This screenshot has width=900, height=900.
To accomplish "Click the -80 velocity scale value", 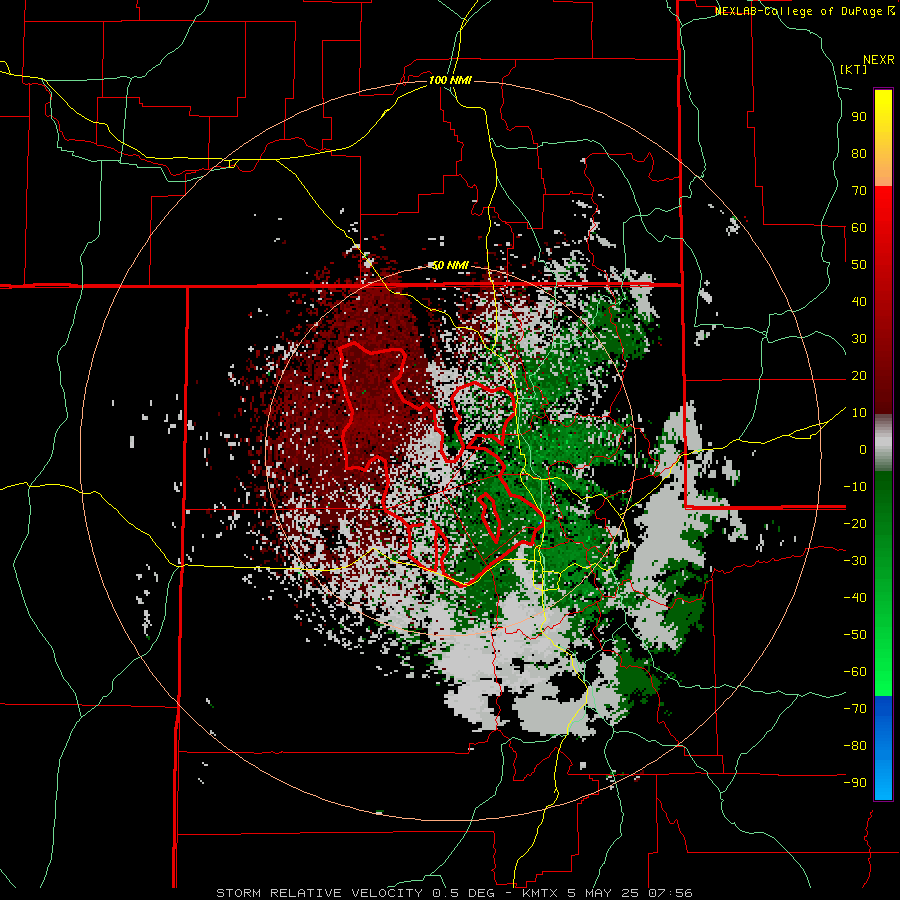I will [x=855, y=746].
